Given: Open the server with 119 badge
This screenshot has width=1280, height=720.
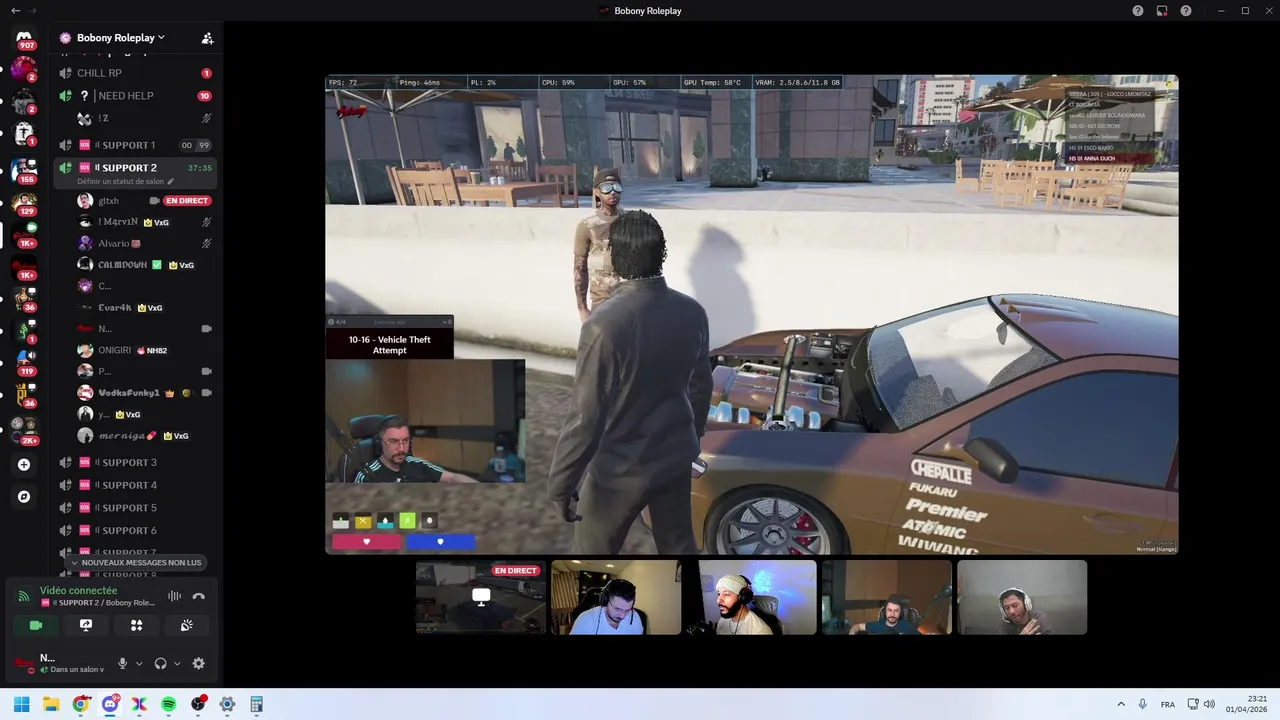Looking at the screenshot, I should 24,361.
